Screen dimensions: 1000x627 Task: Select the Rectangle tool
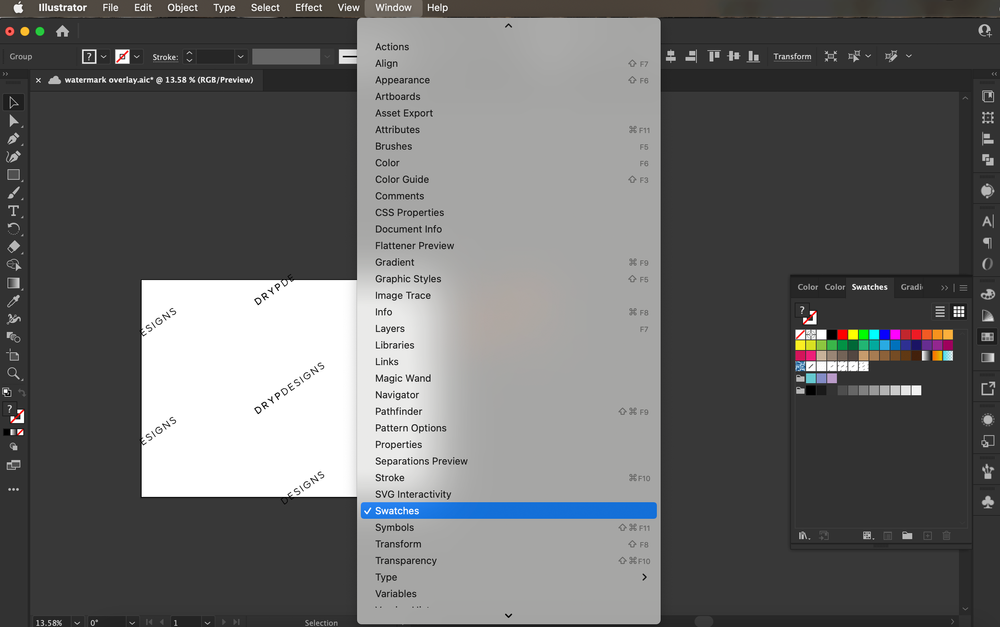13,174
